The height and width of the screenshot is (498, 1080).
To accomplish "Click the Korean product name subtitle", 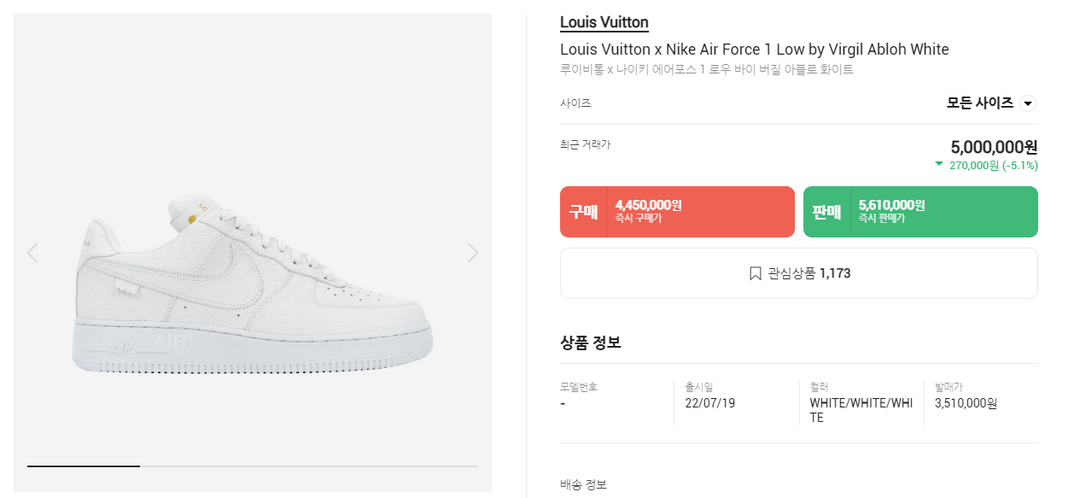I will point(706,70).
